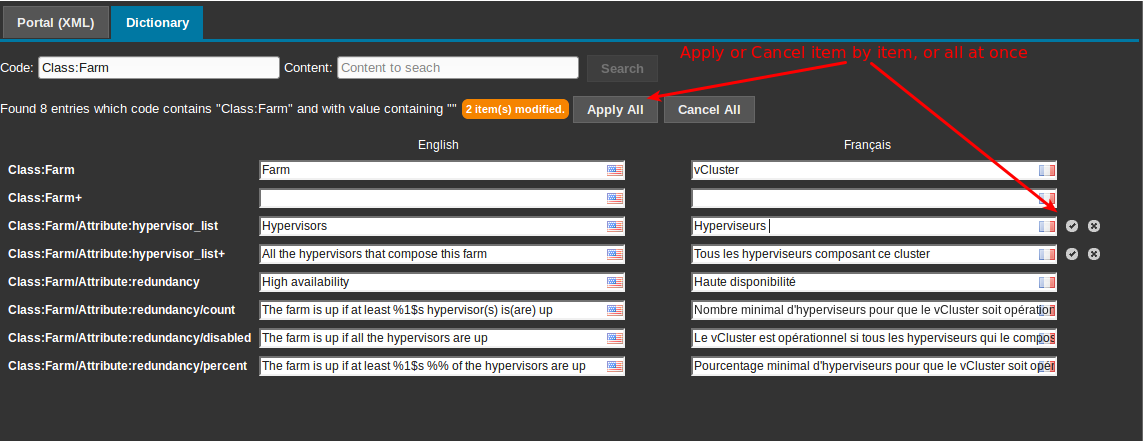Cancel the Hyperviseurs change with its X icon
This screenshot has height=441, width=1143.
tap(1094, 226)
